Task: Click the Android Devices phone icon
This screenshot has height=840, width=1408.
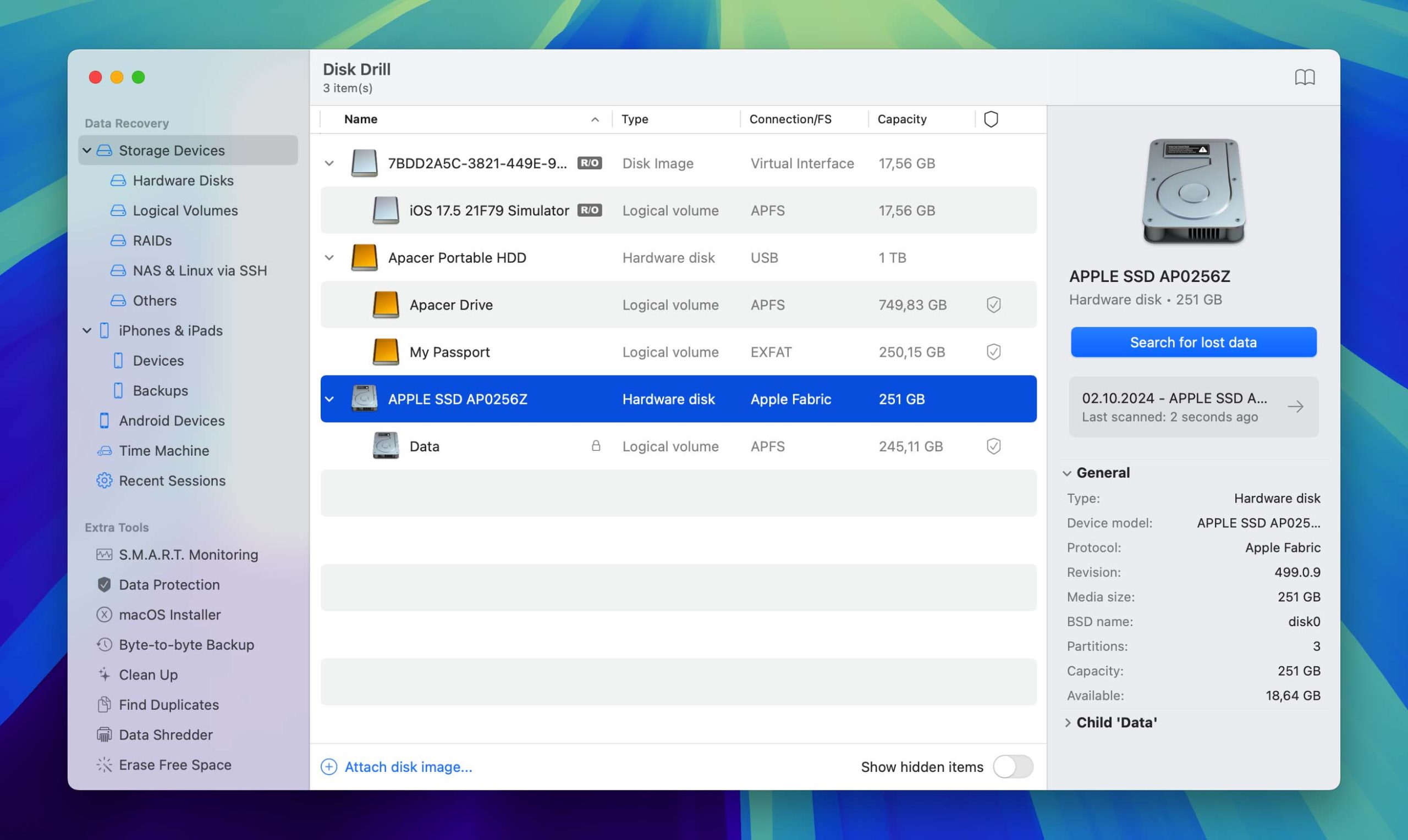Action: tap(104, 421)
